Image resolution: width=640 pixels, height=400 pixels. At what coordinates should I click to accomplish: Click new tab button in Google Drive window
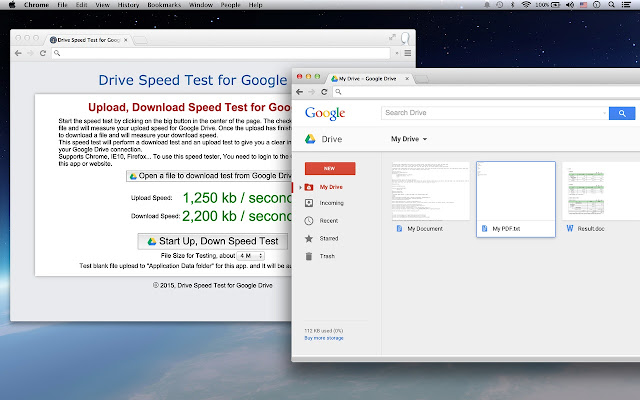pyautogui.click(x=422, y=79)
